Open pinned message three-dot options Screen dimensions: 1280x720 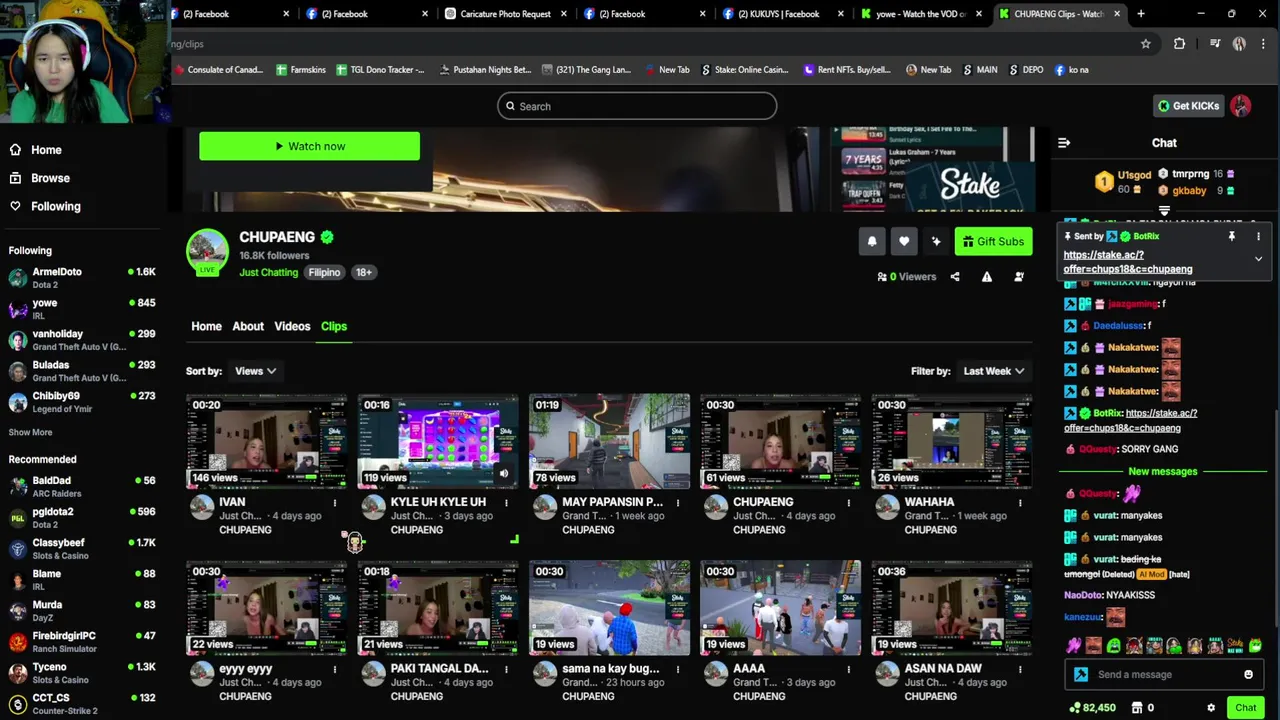click(x=1258, y=236)
